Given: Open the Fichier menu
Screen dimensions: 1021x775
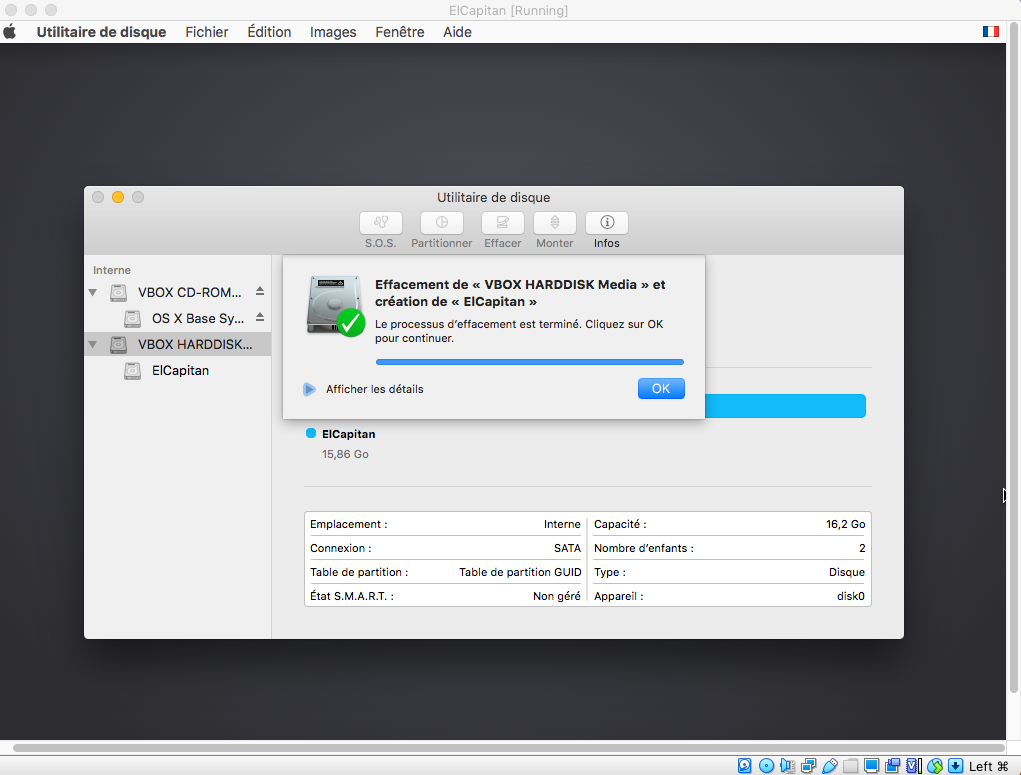Looking at the screenshot, I should click(206, 32).
